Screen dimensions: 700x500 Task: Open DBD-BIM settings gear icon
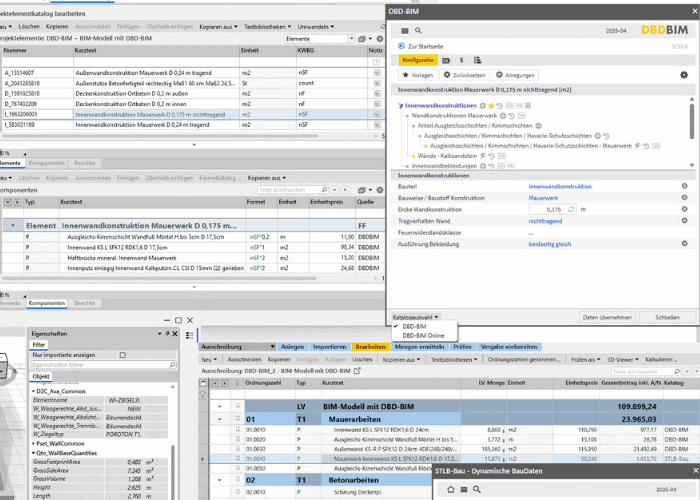tap(683, 75)
